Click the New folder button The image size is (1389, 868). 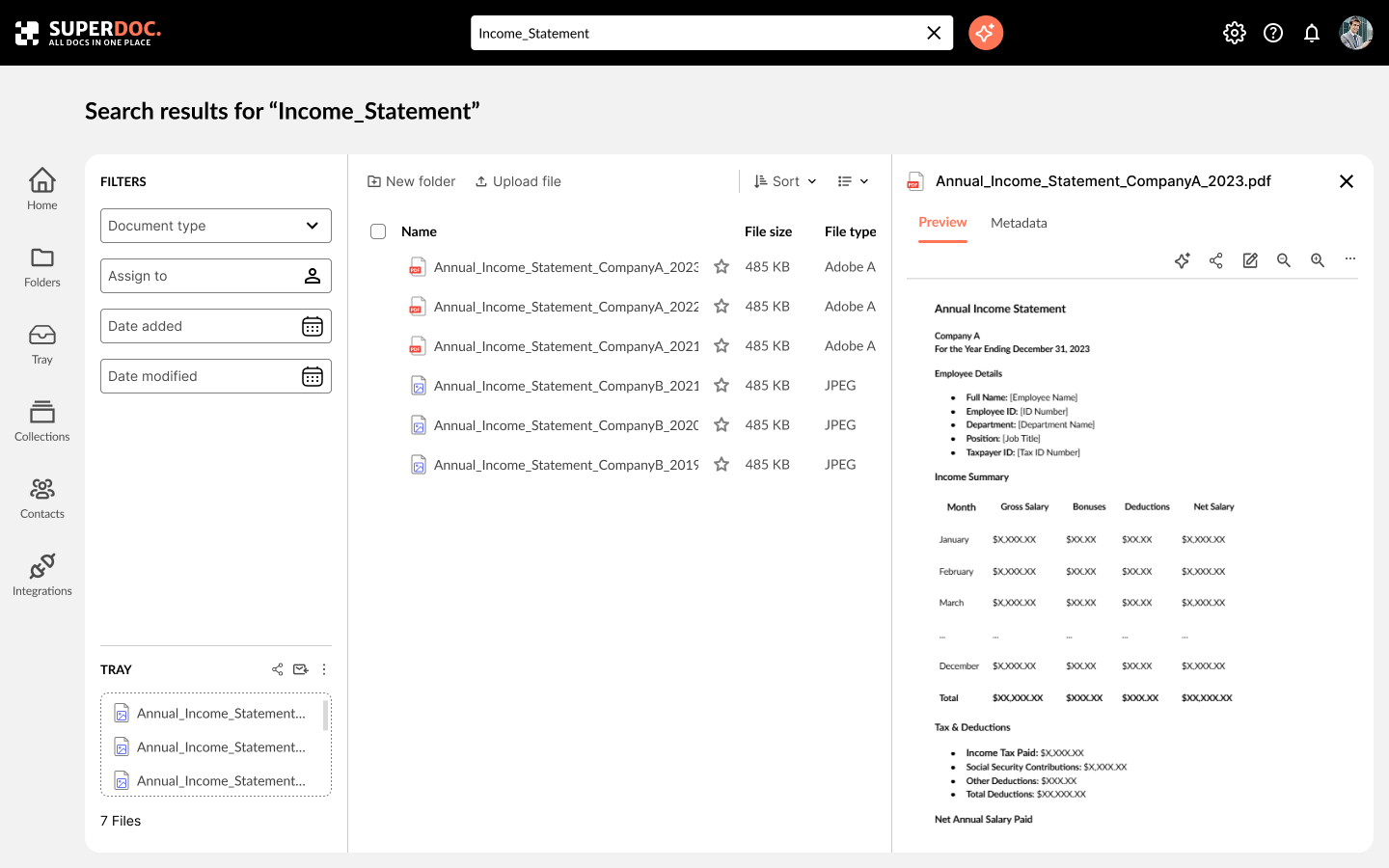[412, 181]
